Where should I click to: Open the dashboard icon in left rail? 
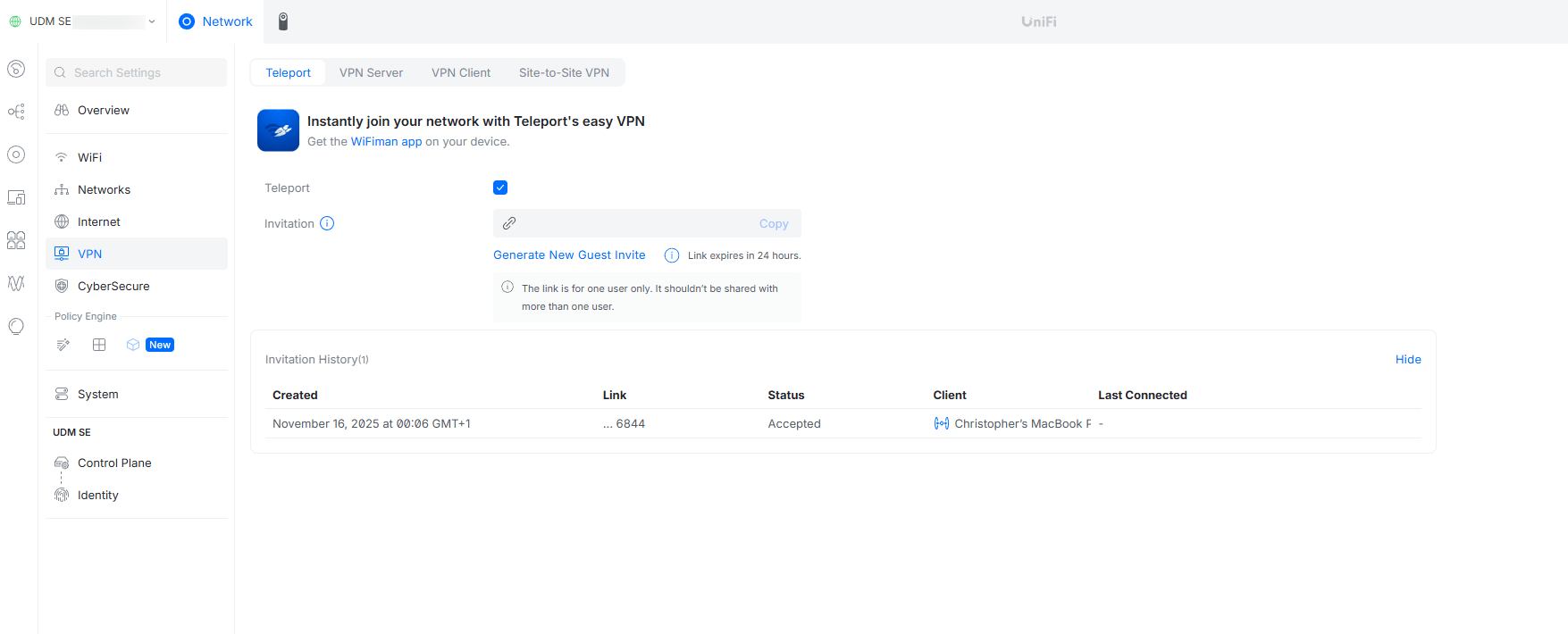16,69
